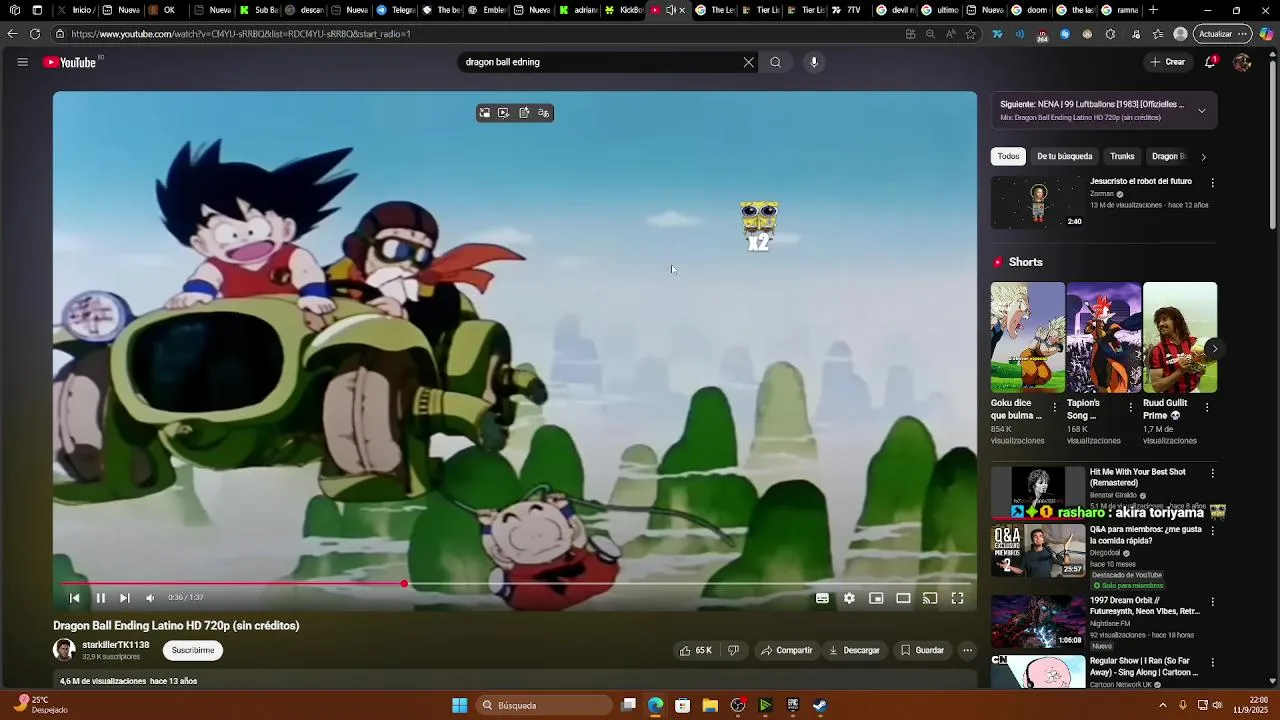Skip to next video in player
Viewport: 1280px width, 720px height.
[124, 598]
